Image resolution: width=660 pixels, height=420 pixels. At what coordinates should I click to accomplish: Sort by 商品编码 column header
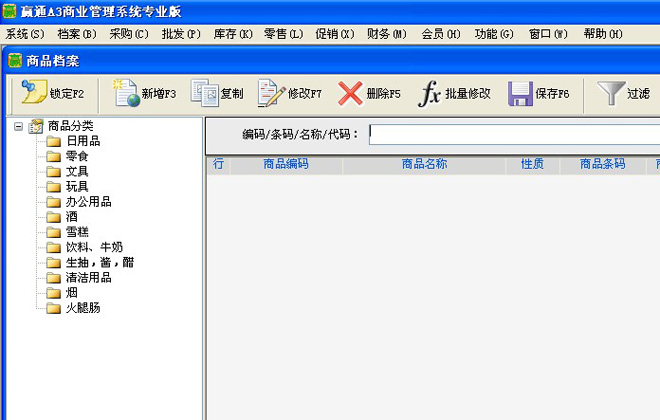(286, 164)
